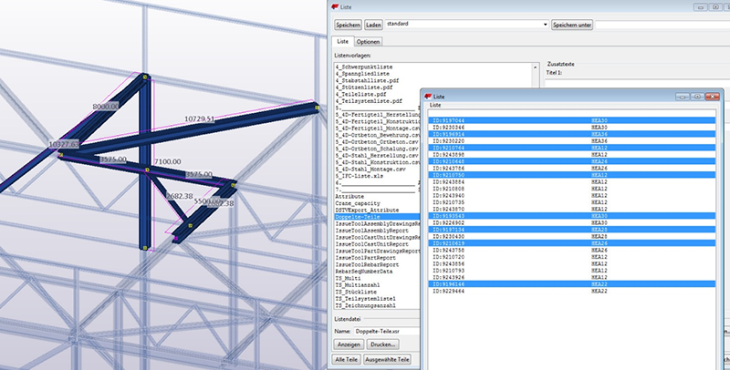Image resolution: width=730 pixels, height=370 pixels.
Task: Select the 4_Stabstahlliste.pdf template
Action: [367, 81]
